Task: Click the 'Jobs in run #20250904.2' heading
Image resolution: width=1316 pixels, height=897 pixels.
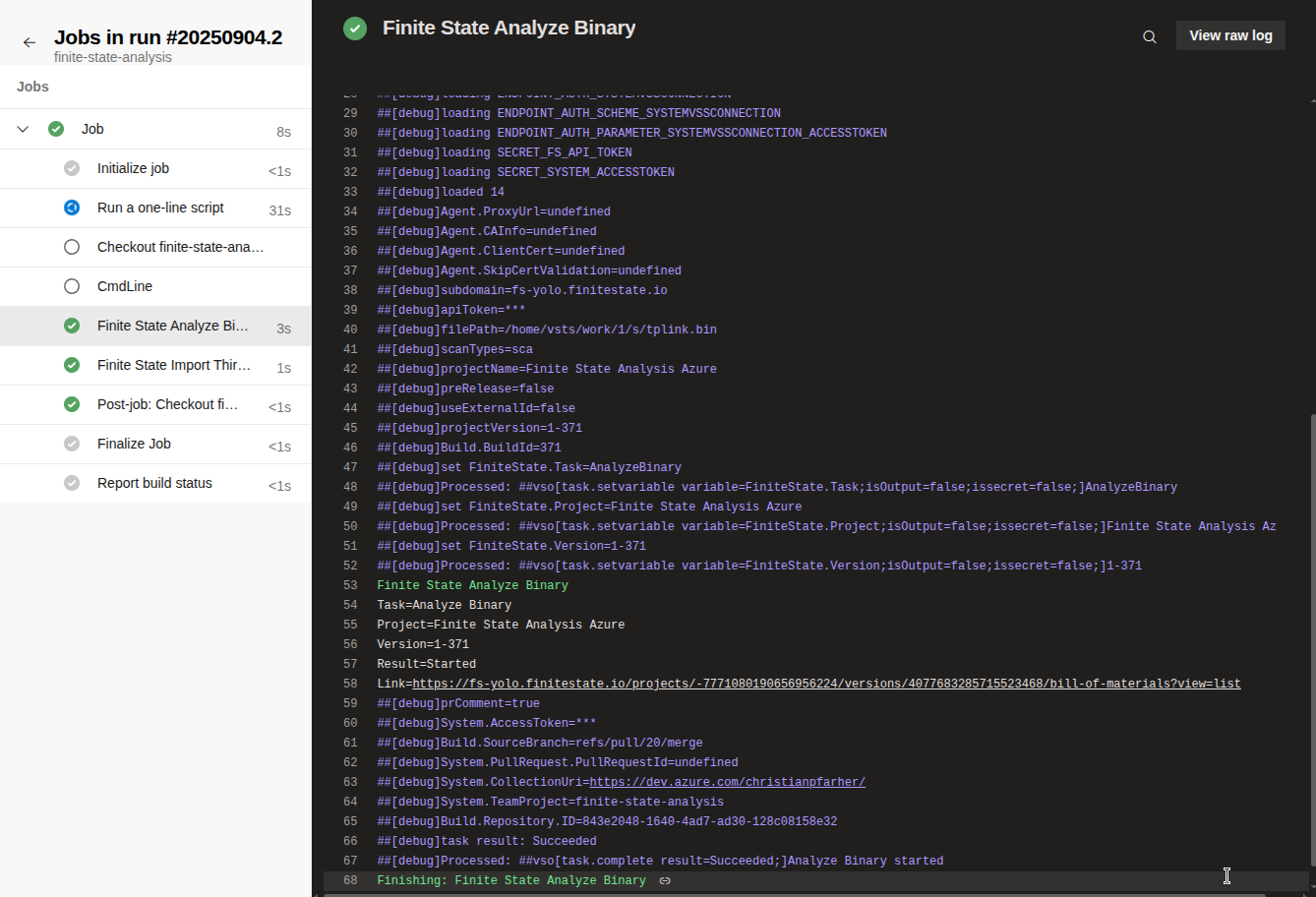Action: point(168,37)
